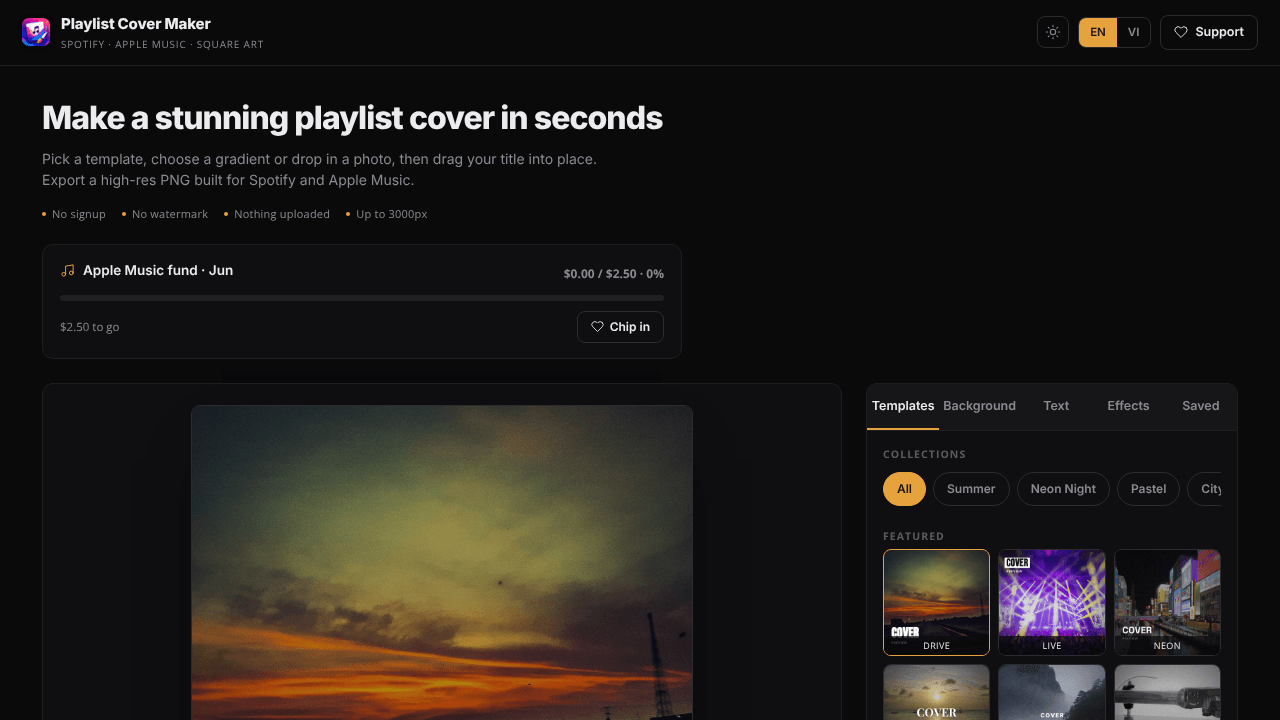Open the Background tab
This screenshot has width=1280, height=720.
[980, 406]
